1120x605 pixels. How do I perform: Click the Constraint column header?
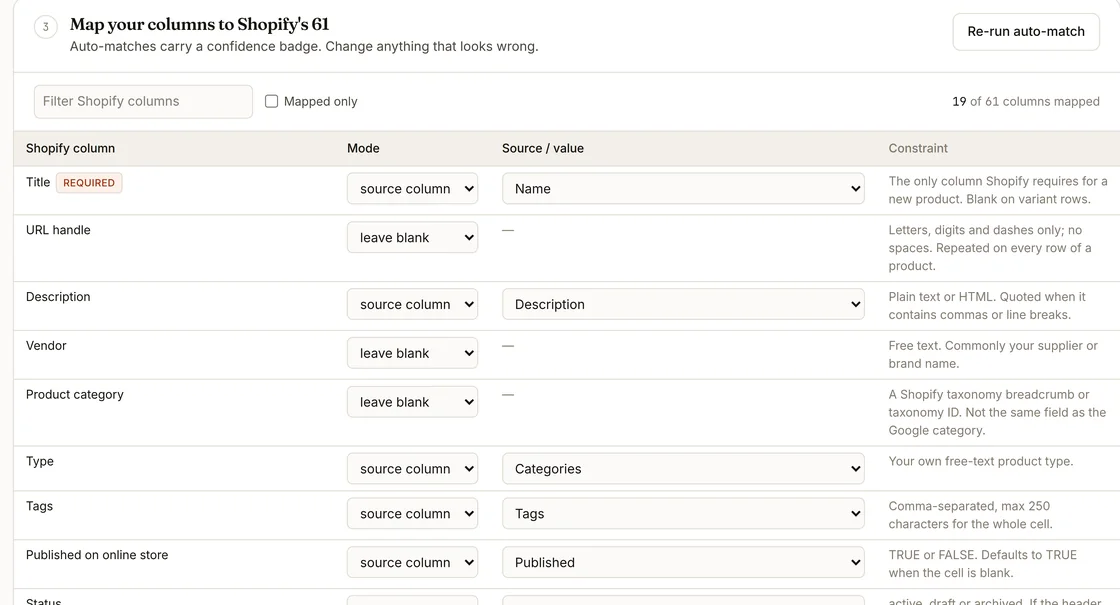918,148
